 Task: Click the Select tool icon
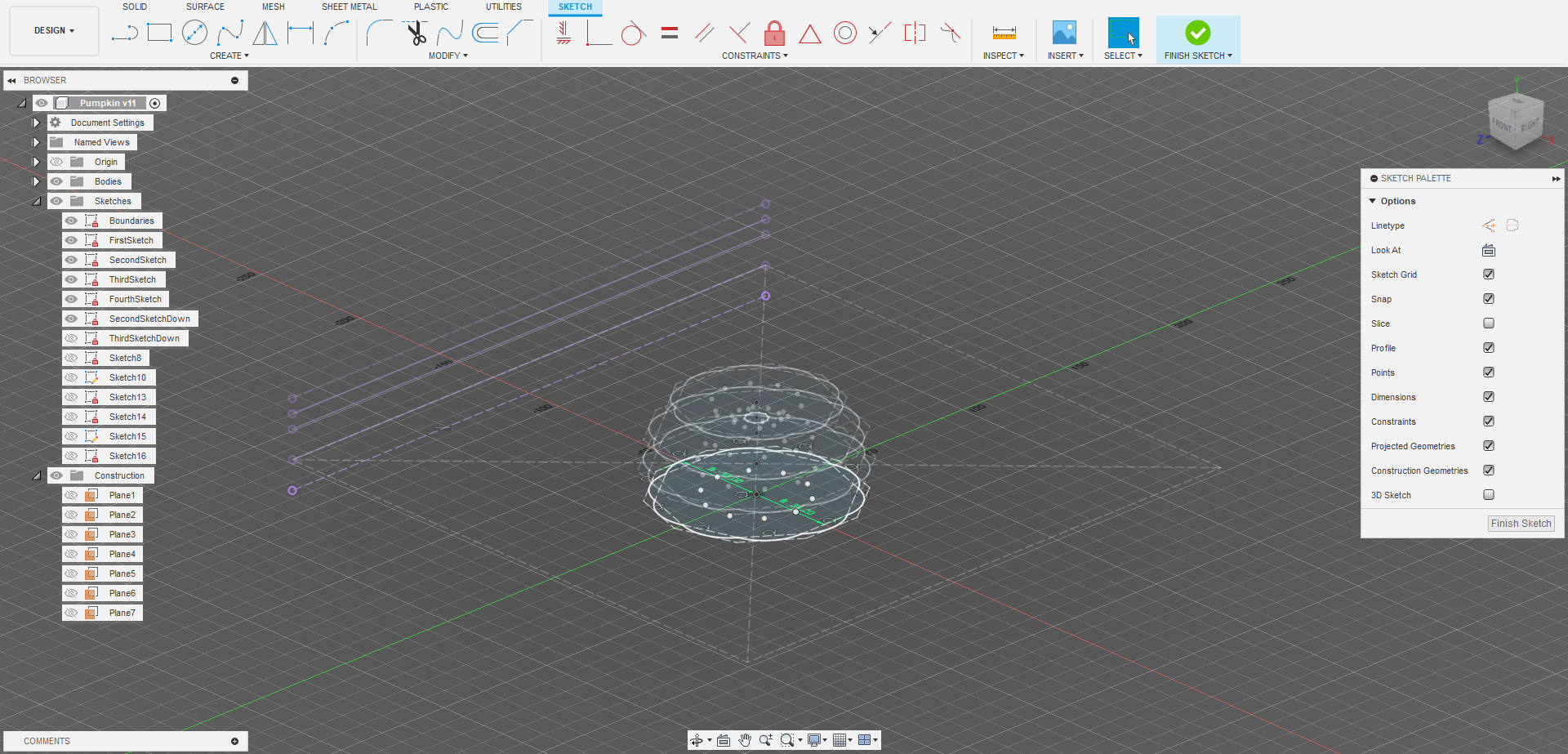click(x=1123, y=33)
